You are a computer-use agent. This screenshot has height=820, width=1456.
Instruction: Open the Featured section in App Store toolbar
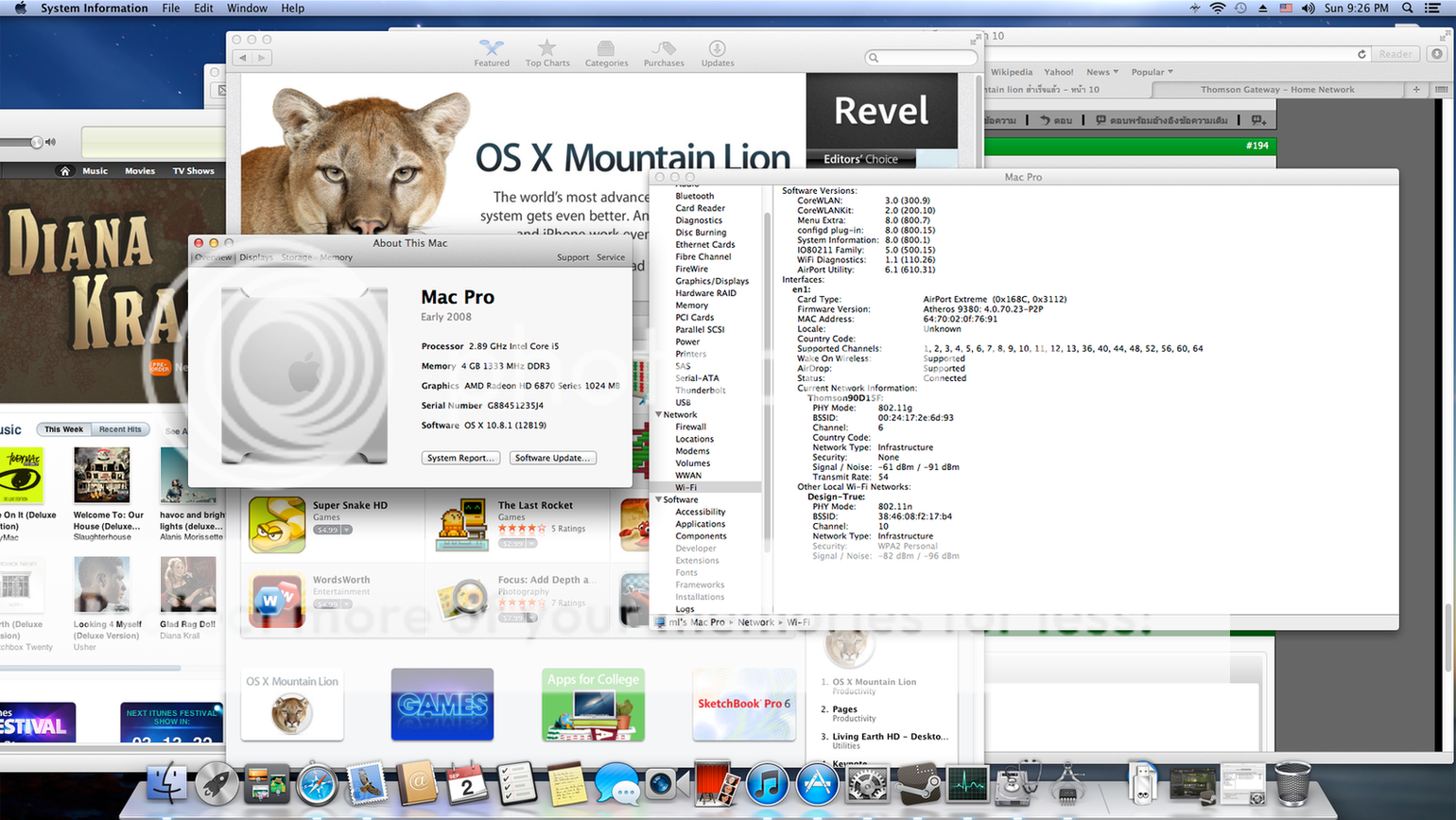tap(491, 53)
